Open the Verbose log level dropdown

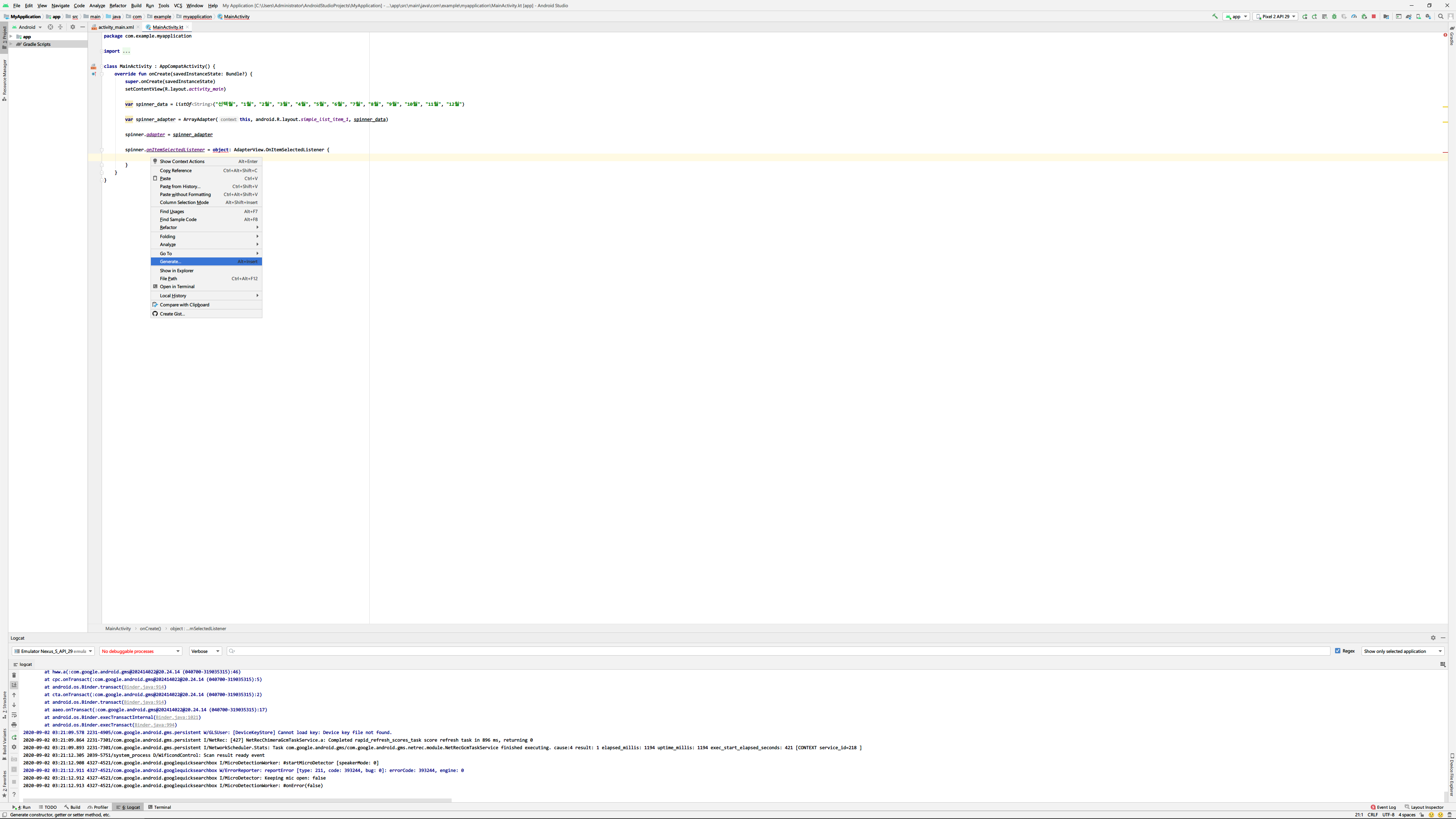(205, 651)
